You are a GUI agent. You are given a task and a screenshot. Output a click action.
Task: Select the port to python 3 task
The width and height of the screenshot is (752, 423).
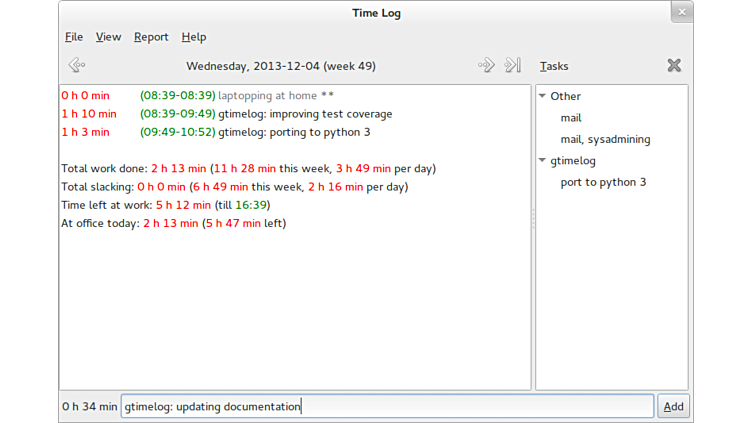click(x=603, y=182)
